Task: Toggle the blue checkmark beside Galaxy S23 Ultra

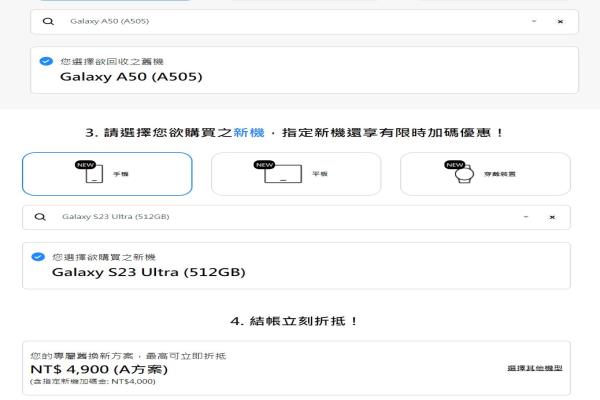Action: pyautogui.click(x=38, y=256)
